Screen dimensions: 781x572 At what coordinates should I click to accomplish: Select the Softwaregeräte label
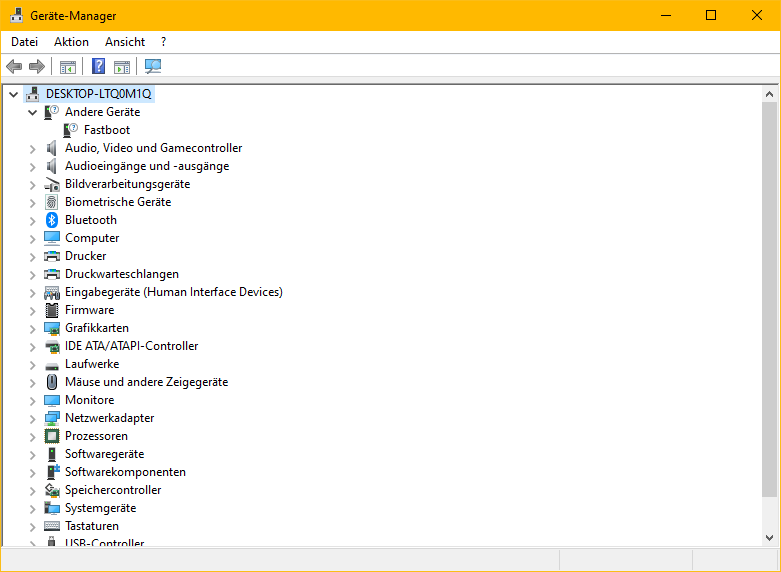click(x=104, y=454)
